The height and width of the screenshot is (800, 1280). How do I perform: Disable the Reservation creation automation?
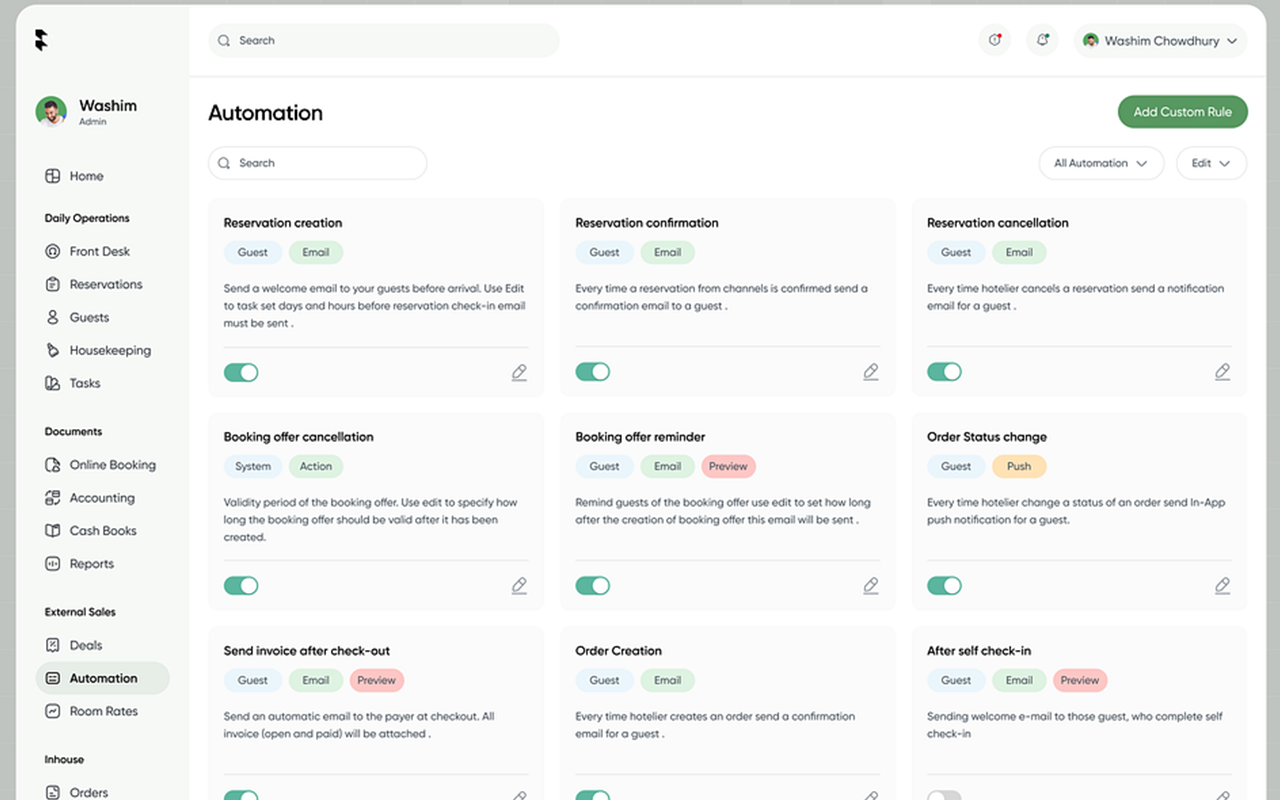pyautogui.click(x=241, y=371)
